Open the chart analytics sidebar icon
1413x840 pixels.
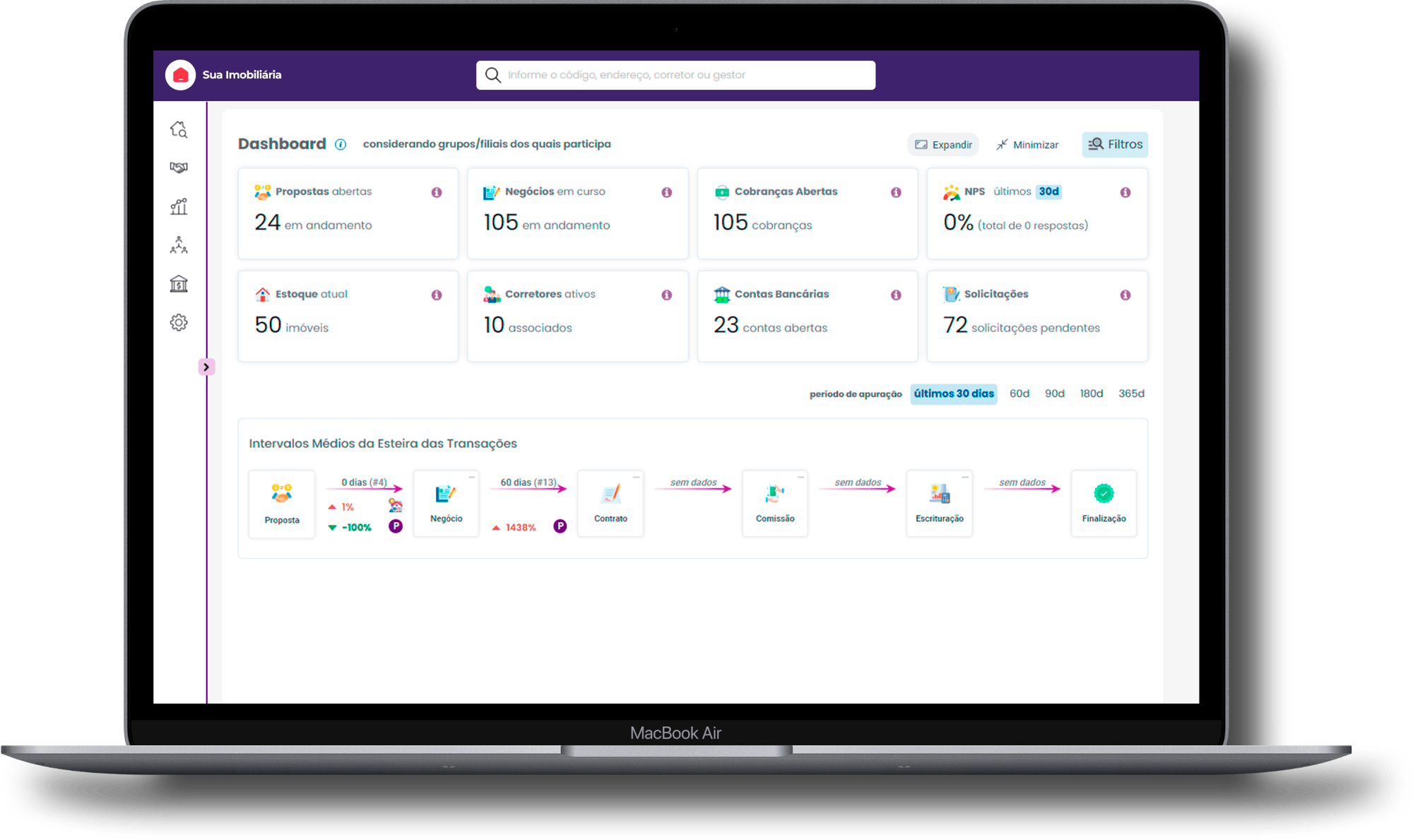(179, 206)
